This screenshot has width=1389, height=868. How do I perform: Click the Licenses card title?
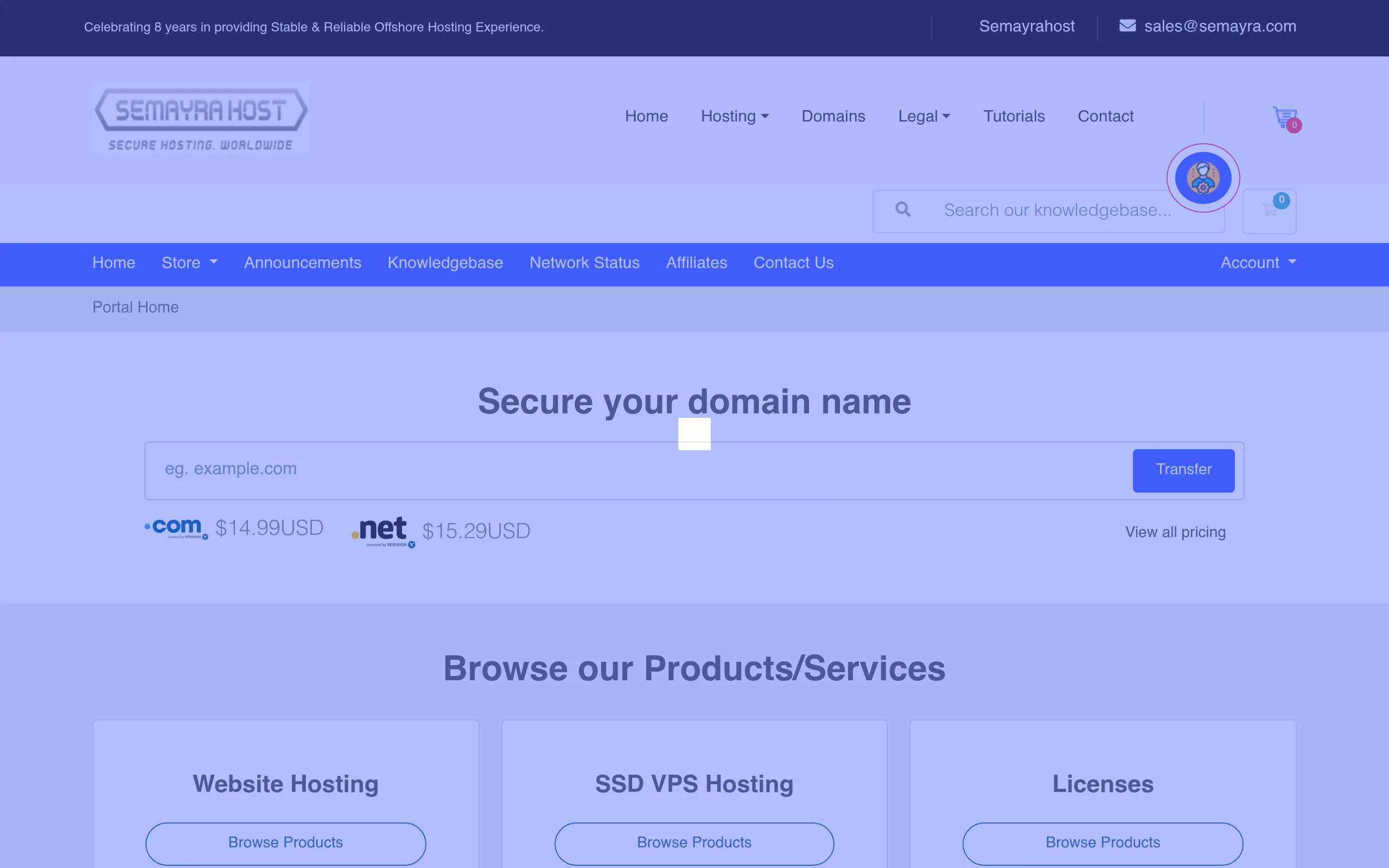pyautogui.click(x=1103, y=784)
